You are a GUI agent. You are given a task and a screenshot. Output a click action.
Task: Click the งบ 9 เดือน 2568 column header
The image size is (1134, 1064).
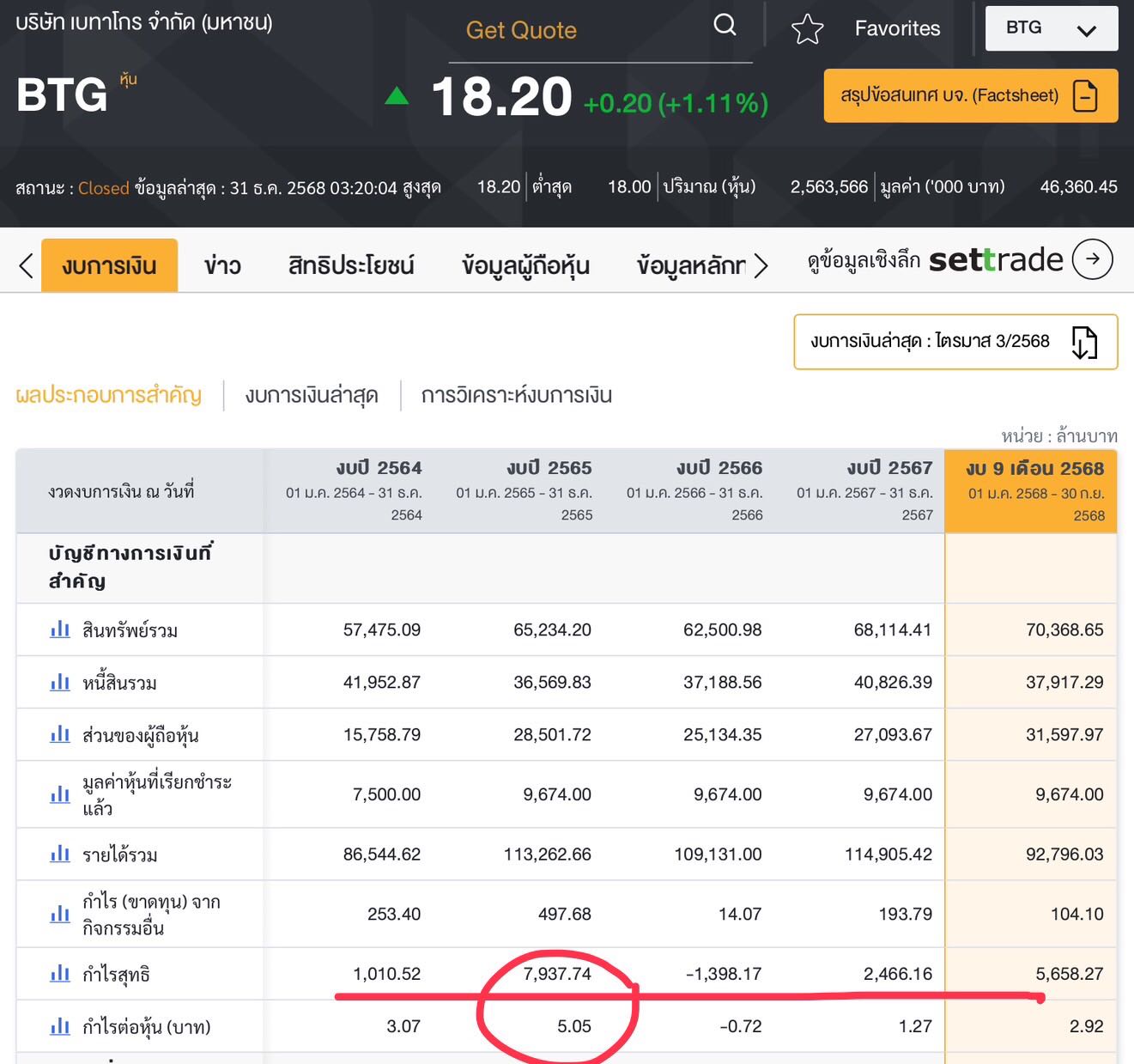pyautogui.click(x=1031, y=490)
